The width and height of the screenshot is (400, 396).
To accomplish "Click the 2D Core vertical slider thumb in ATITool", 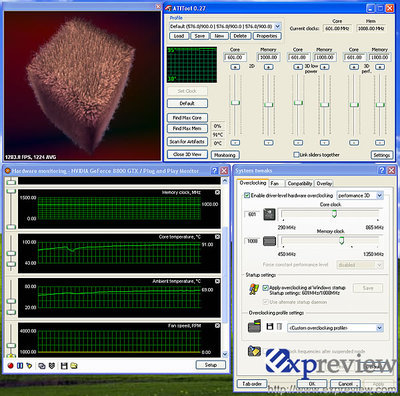I will (235, 102).
